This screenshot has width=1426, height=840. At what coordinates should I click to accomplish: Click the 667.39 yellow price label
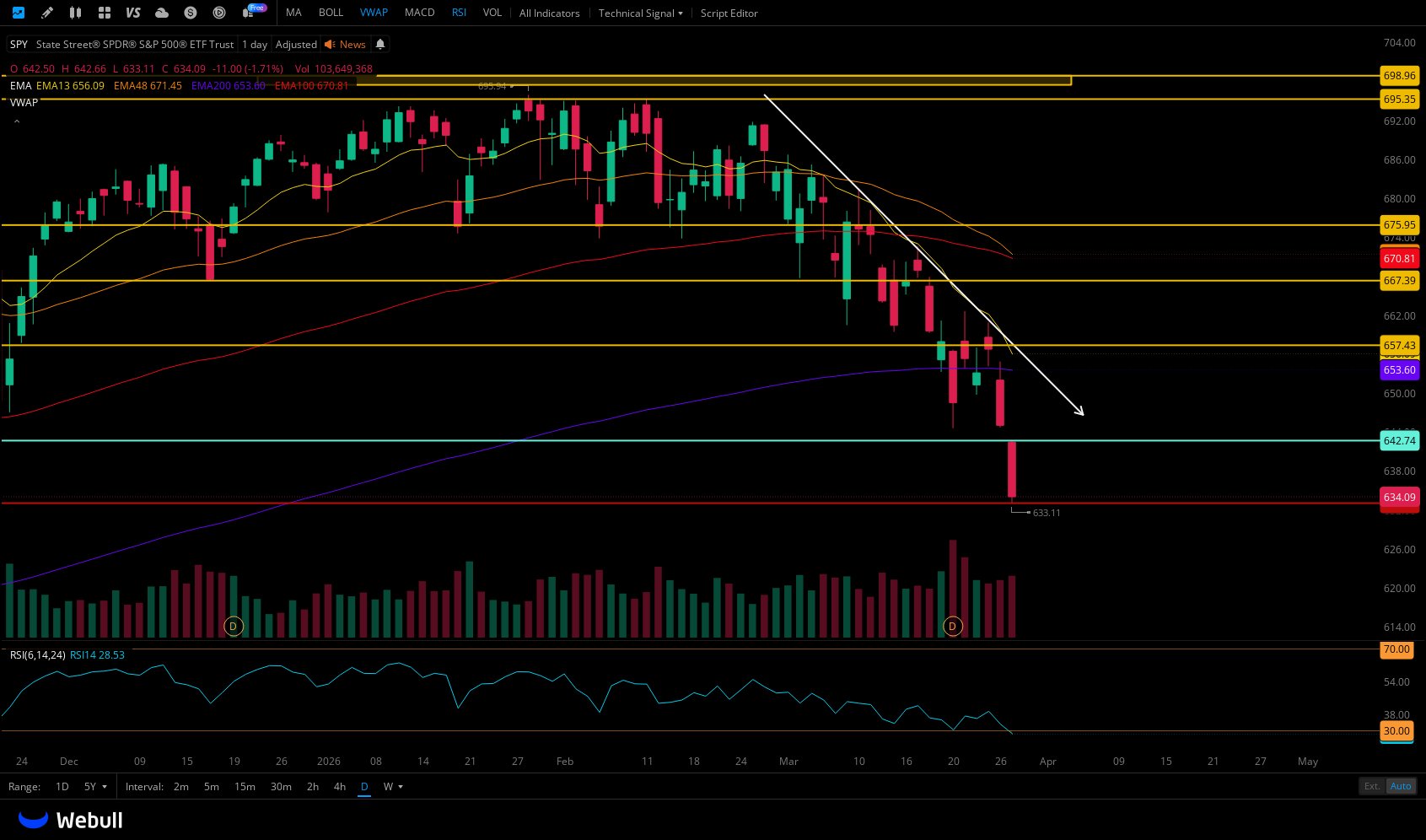point(1399,280)
